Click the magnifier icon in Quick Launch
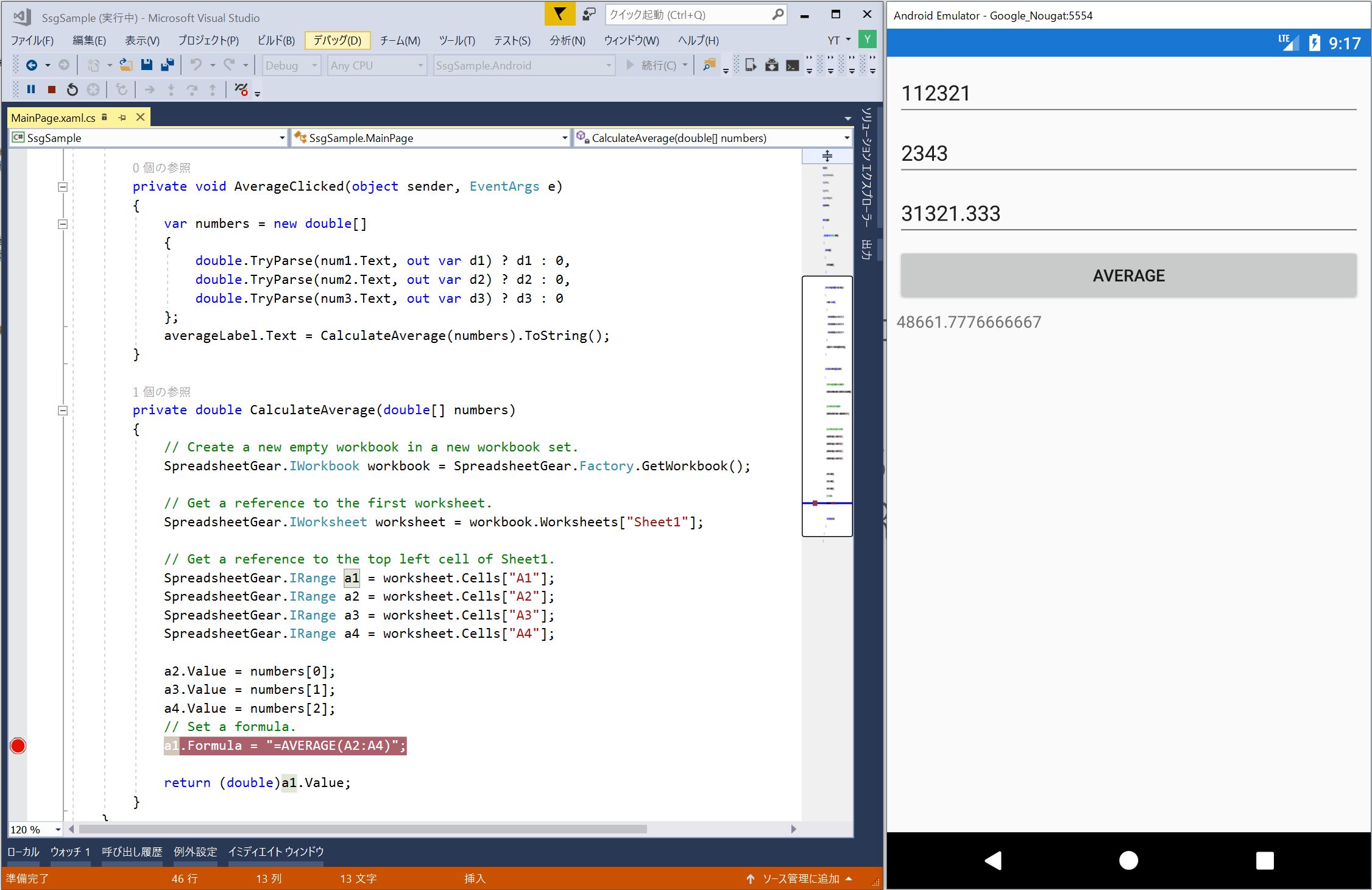The height and width of the screenshot is (890, 1372). 777,15
